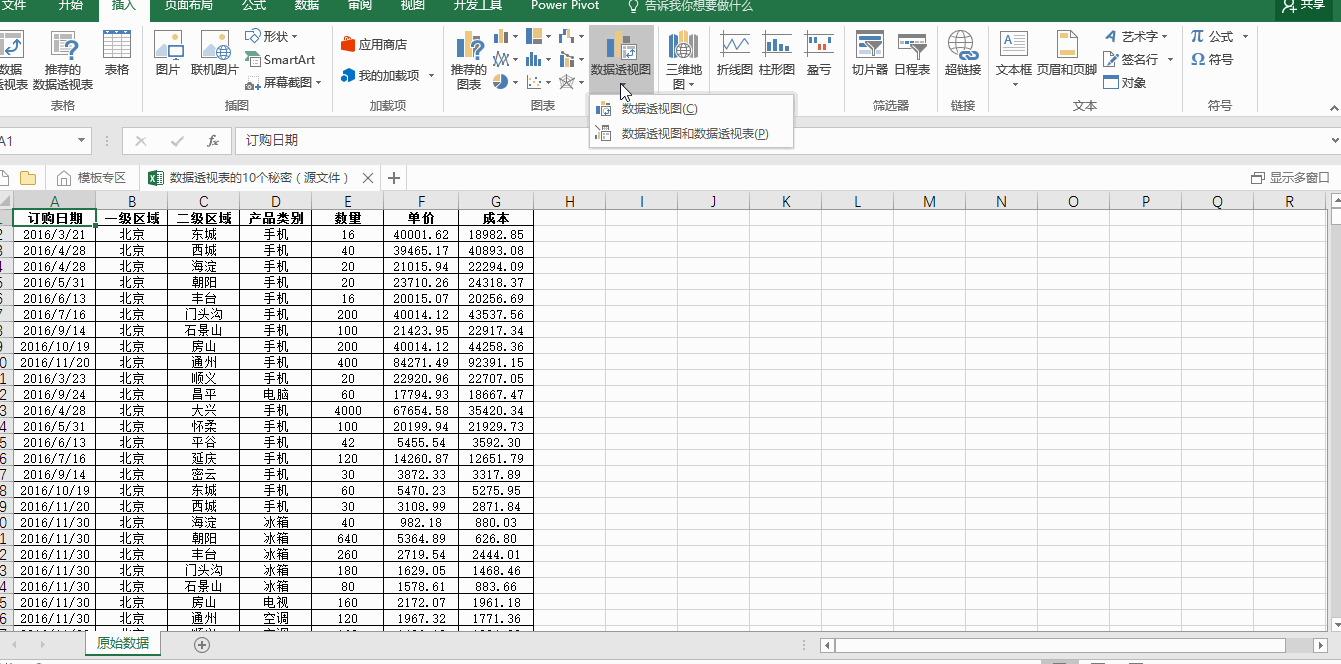Viewport: 1341px width, 664px height.
Task: Open the 公式 Formulas ribbon tab
Action: point(253,6)
